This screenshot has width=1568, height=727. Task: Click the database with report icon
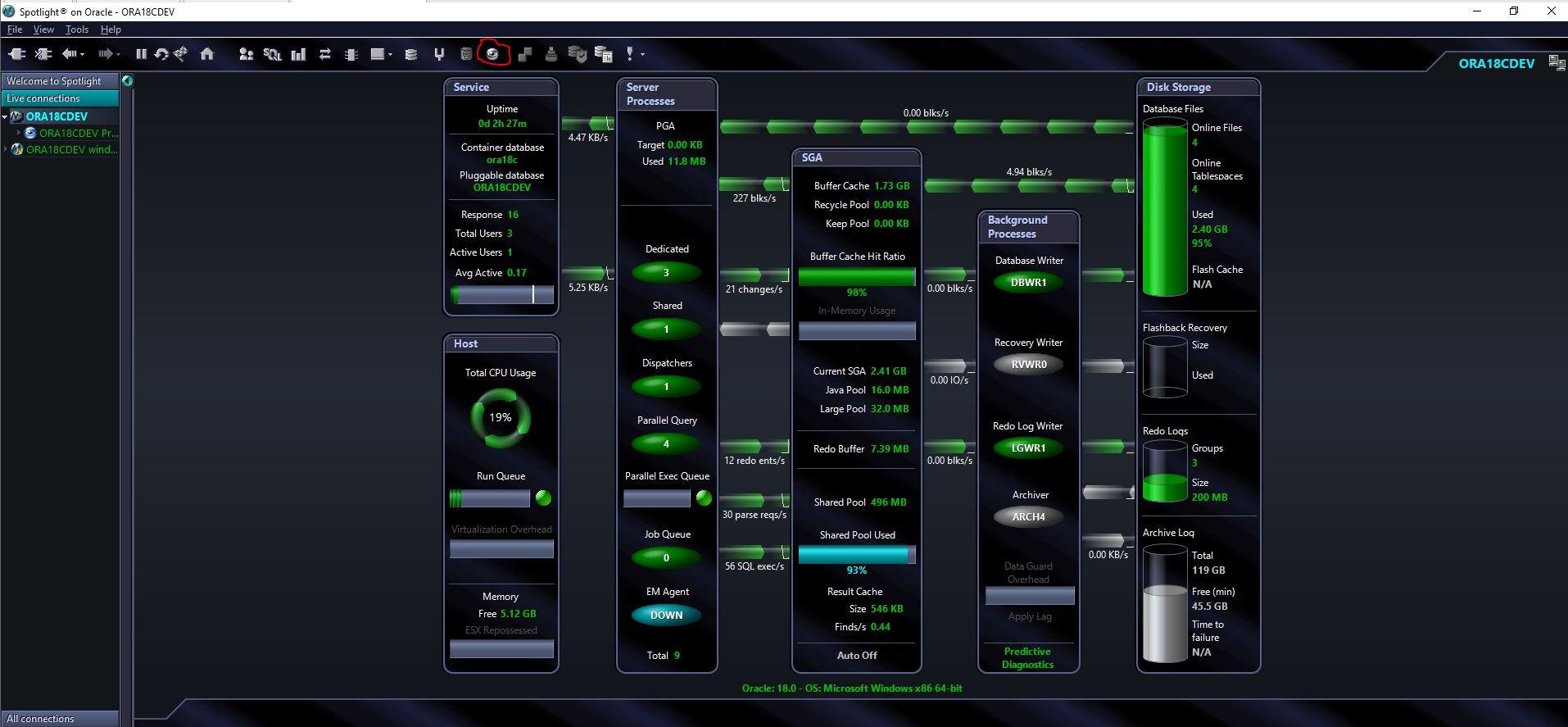click(x=604, y=54)
